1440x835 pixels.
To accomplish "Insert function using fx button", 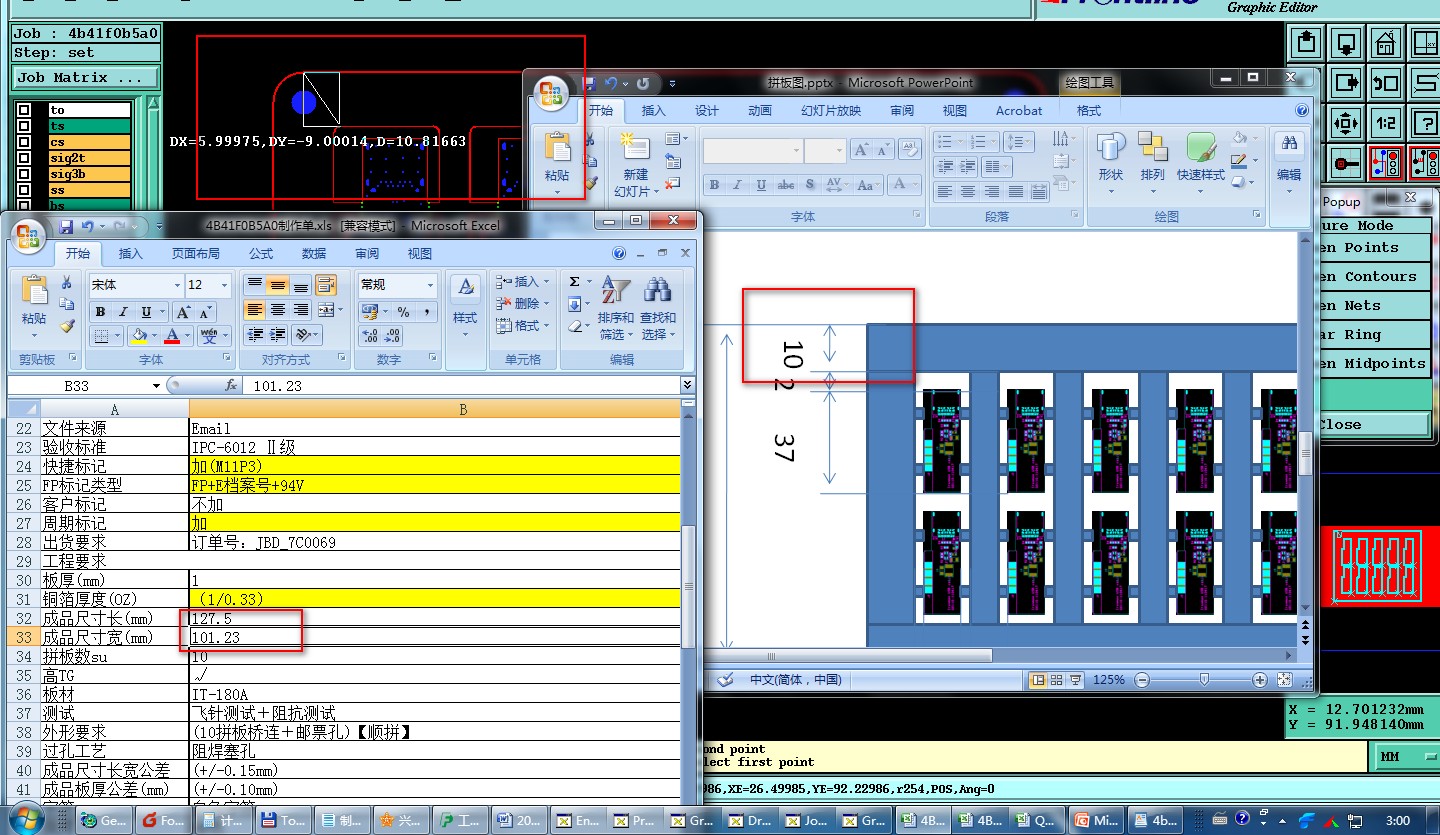I will [231, 385].
